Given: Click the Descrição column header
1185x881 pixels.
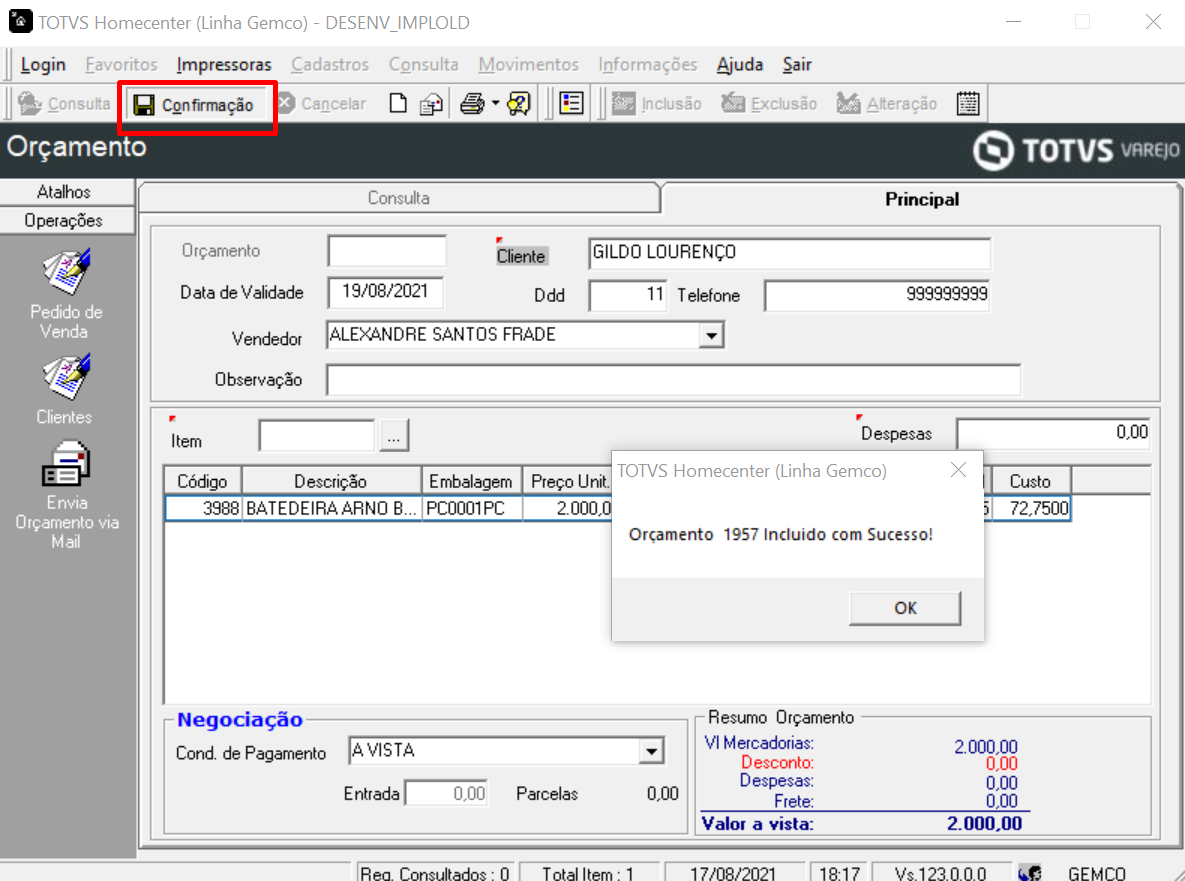Looking at the screenshot, I should pos(331,481).
